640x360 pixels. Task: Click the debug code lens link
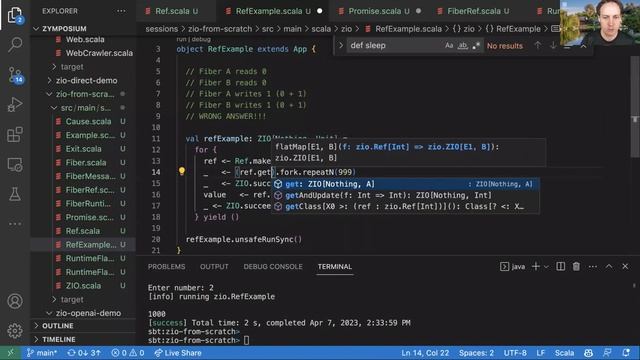201,39
